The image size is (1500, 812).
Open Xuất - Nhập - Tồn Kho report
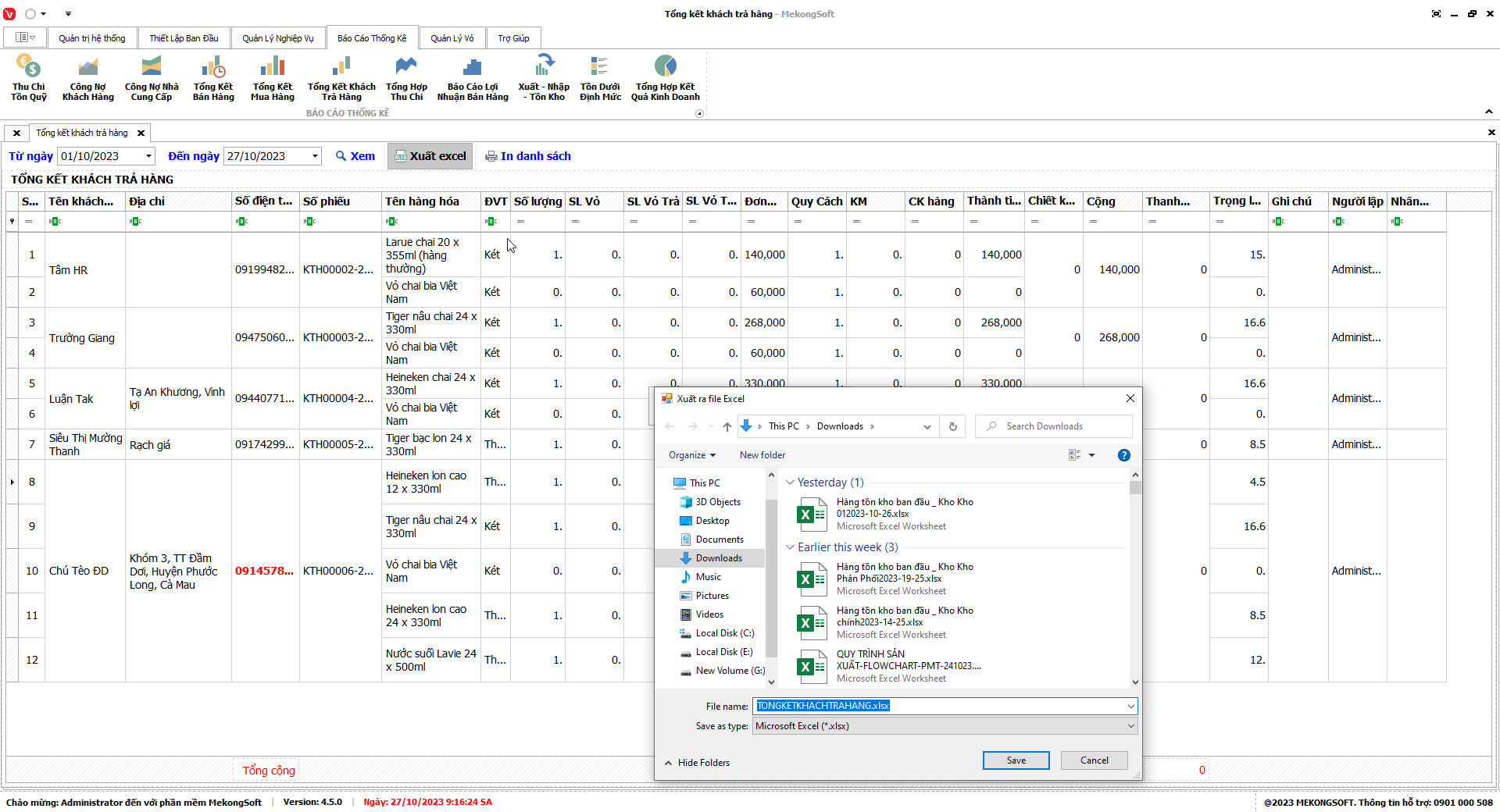point(544,77)
